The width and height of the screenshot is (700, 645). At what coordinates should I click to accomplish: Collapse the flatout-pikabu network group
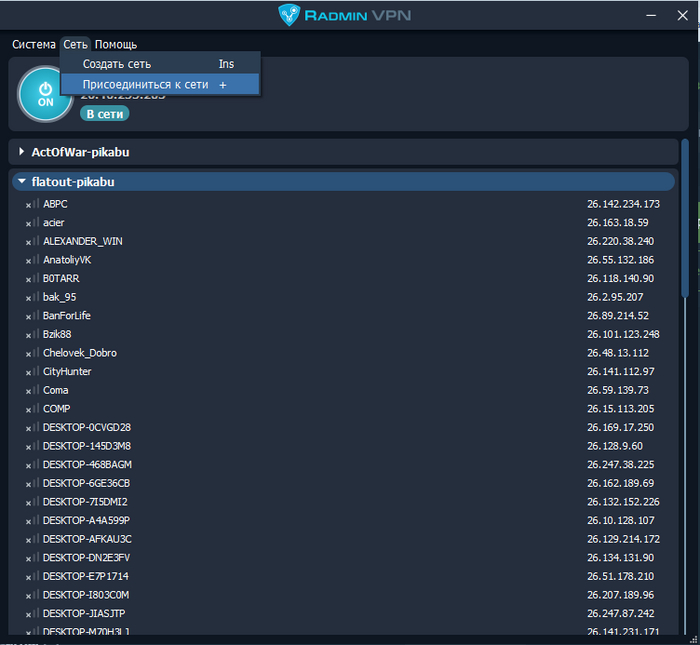click(22, 182)
